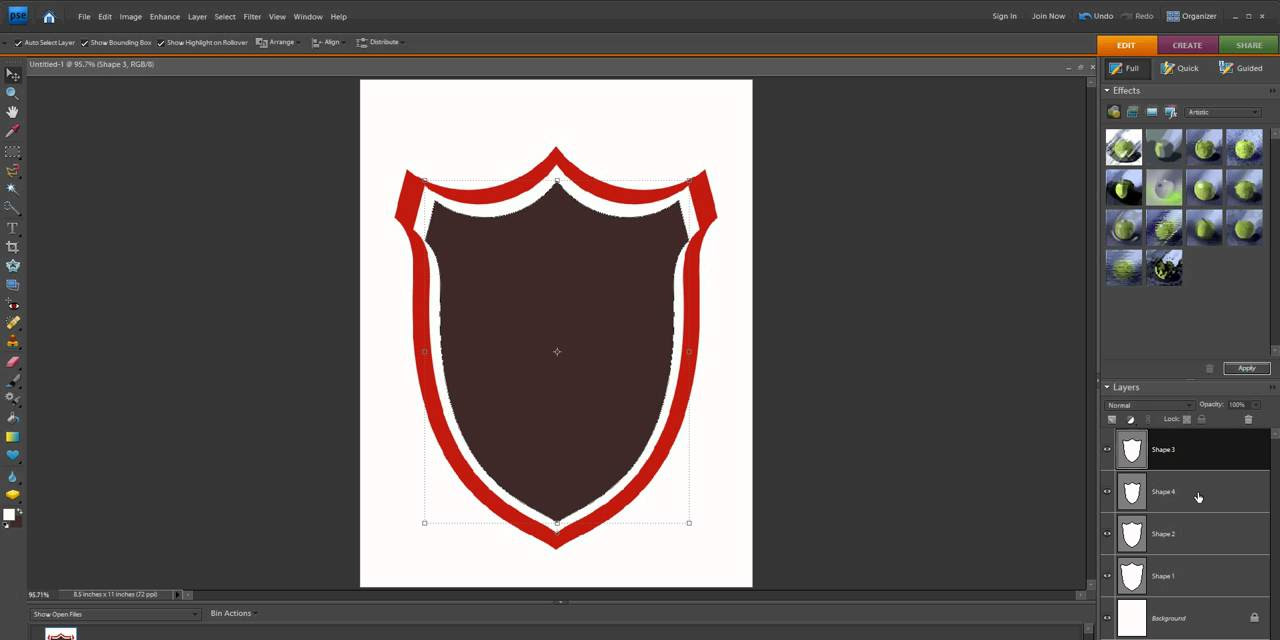The image size is (1280, 640).
Task: Open the Organizer
Action: (1193, 16)
